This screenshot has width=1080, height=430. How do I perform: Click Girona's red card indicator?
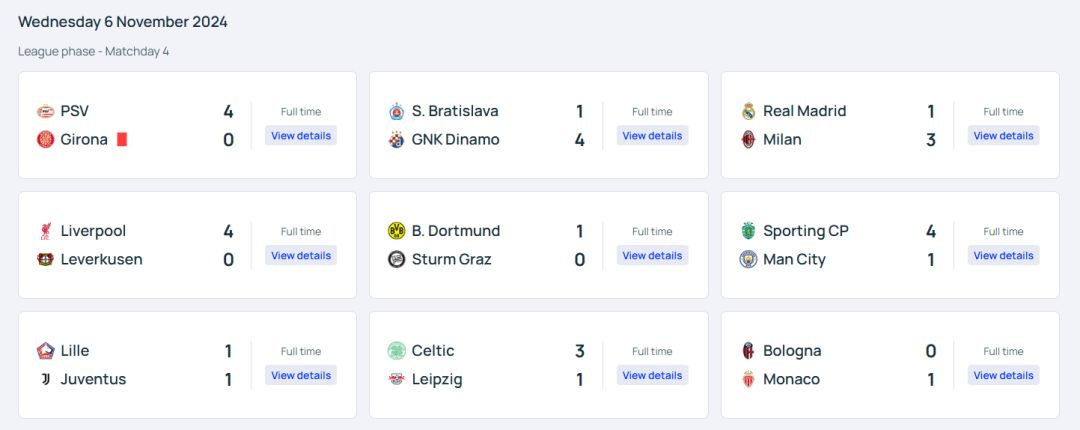122,139
